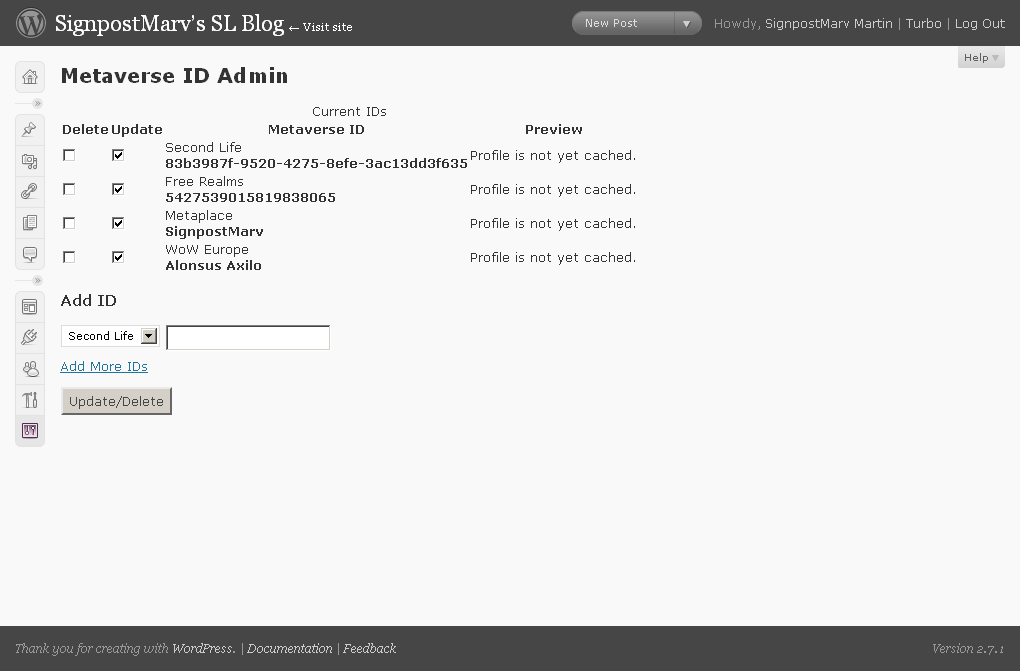This screenshot has height=671, width=1020.
Task: Click the Log Out link
Action: [980, 23]
